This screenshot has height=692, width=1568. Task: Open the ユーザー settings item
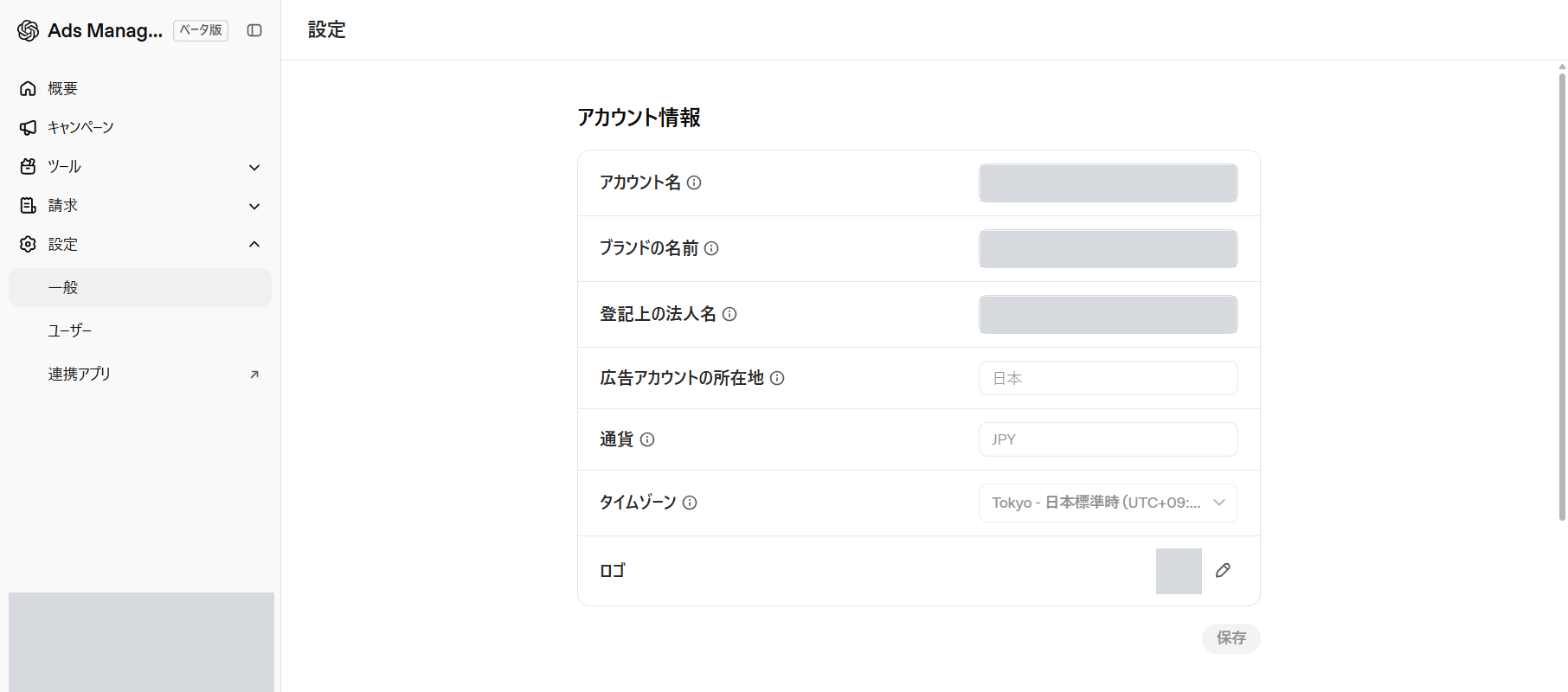[140, 330]
